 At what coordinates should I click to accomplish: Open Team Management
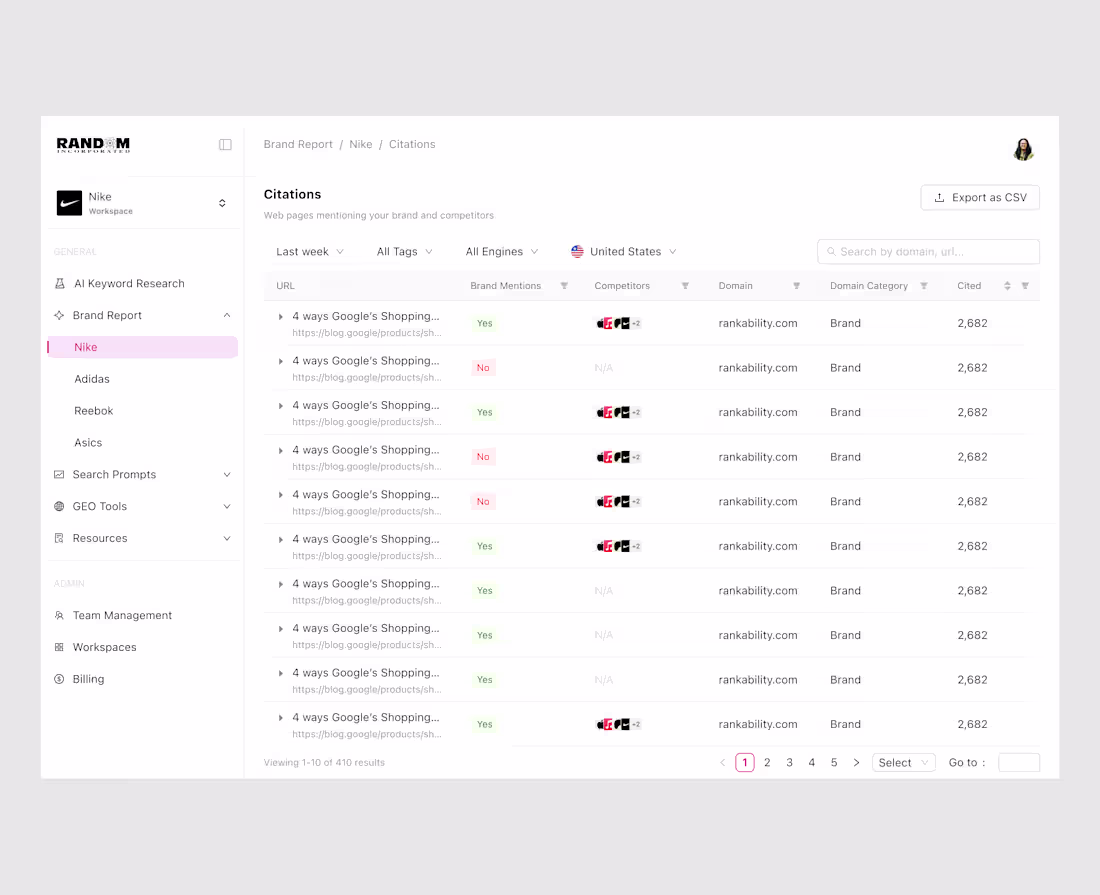tap(122, 615)
